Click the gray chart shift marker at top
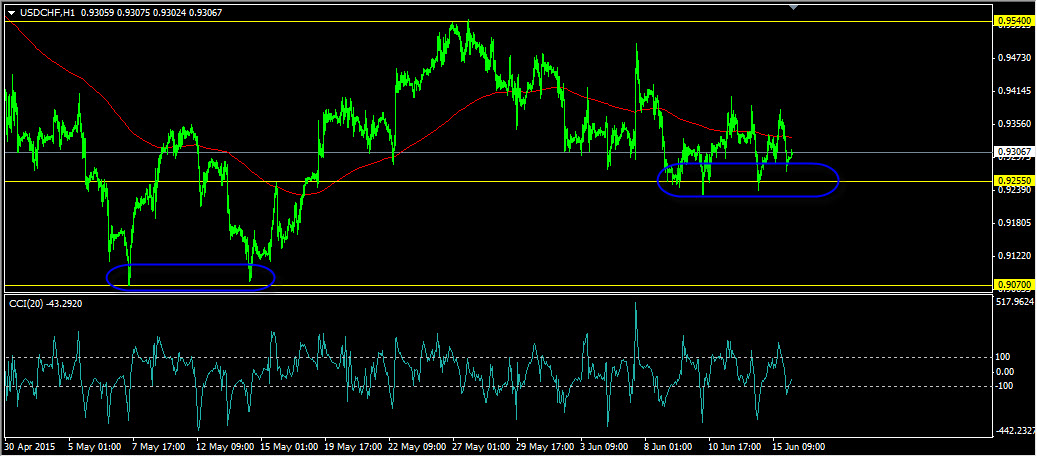Viewport: 1037px width, 457px height. [x=794, y=7]
